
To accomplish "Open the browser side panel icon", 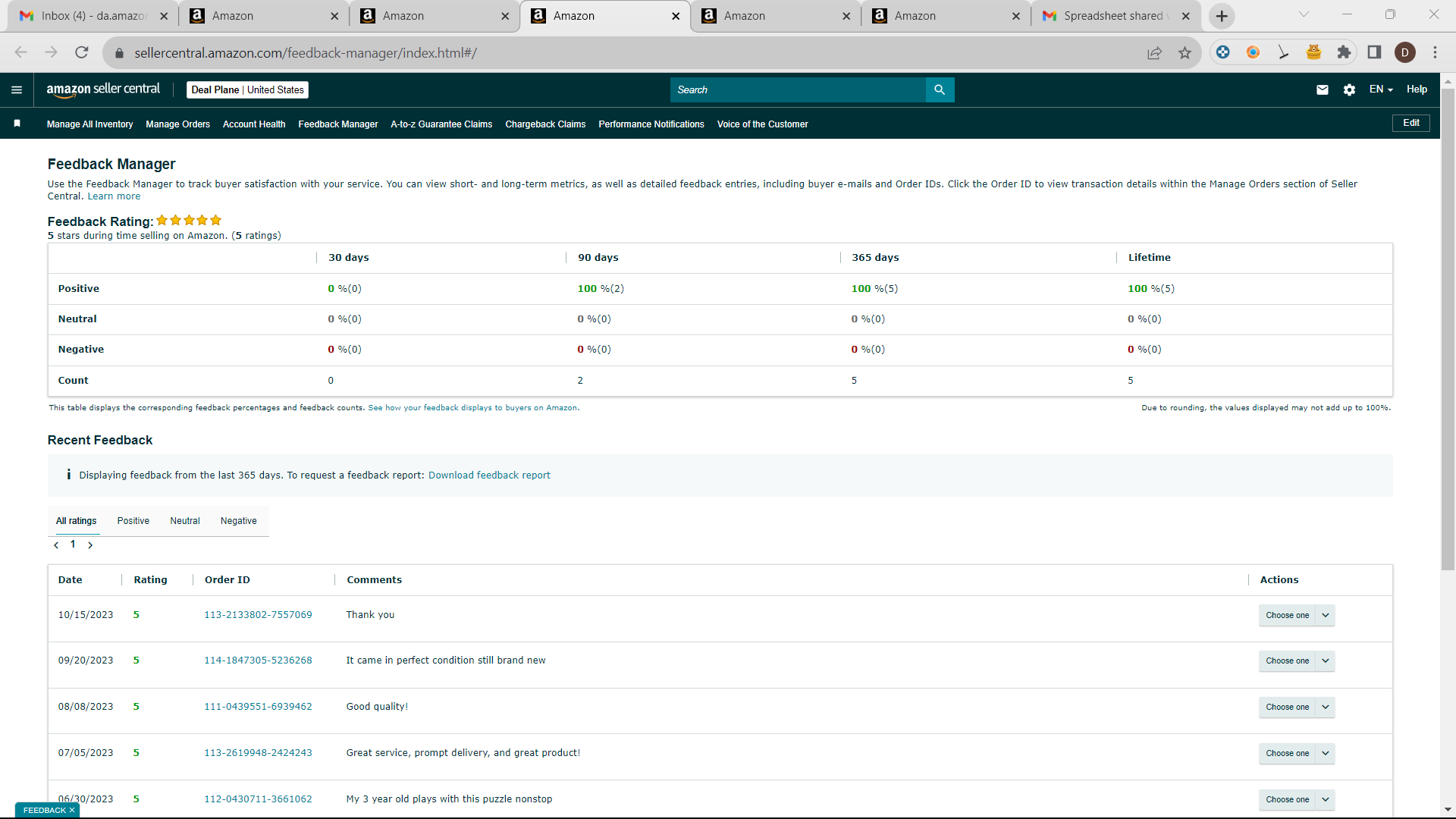I will click(1374, 52).
